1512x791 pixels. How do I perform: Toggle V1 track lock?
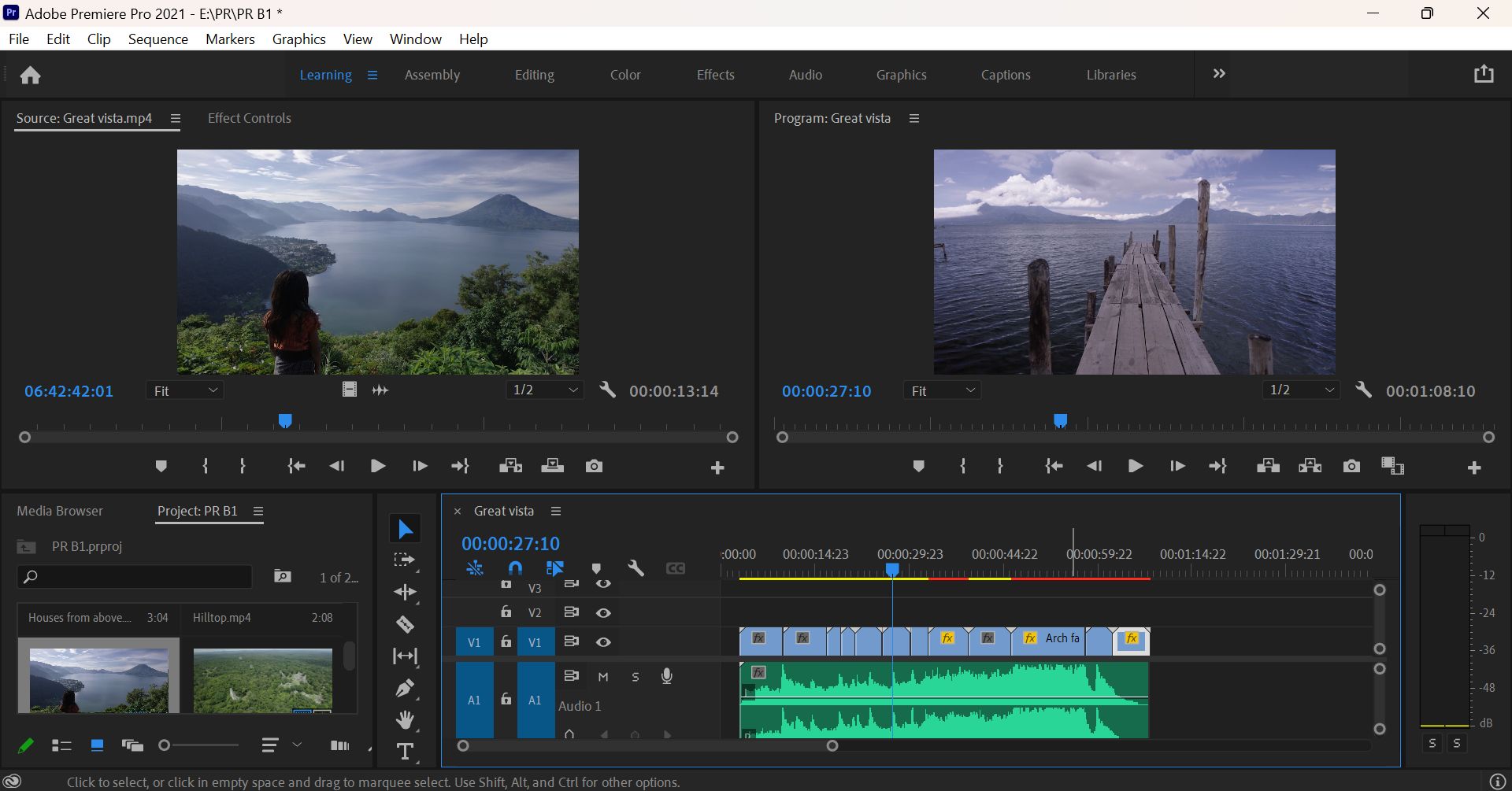[x=506, y=641]
